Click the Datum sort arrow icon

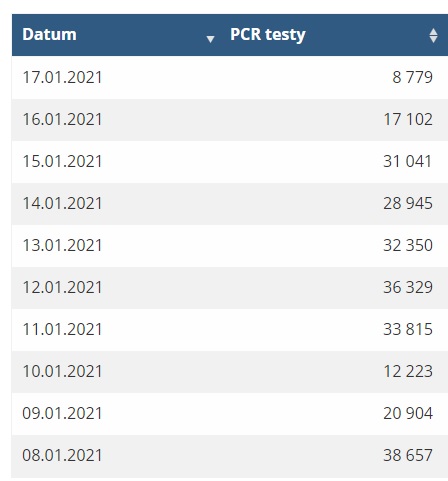tap(210, 39)
